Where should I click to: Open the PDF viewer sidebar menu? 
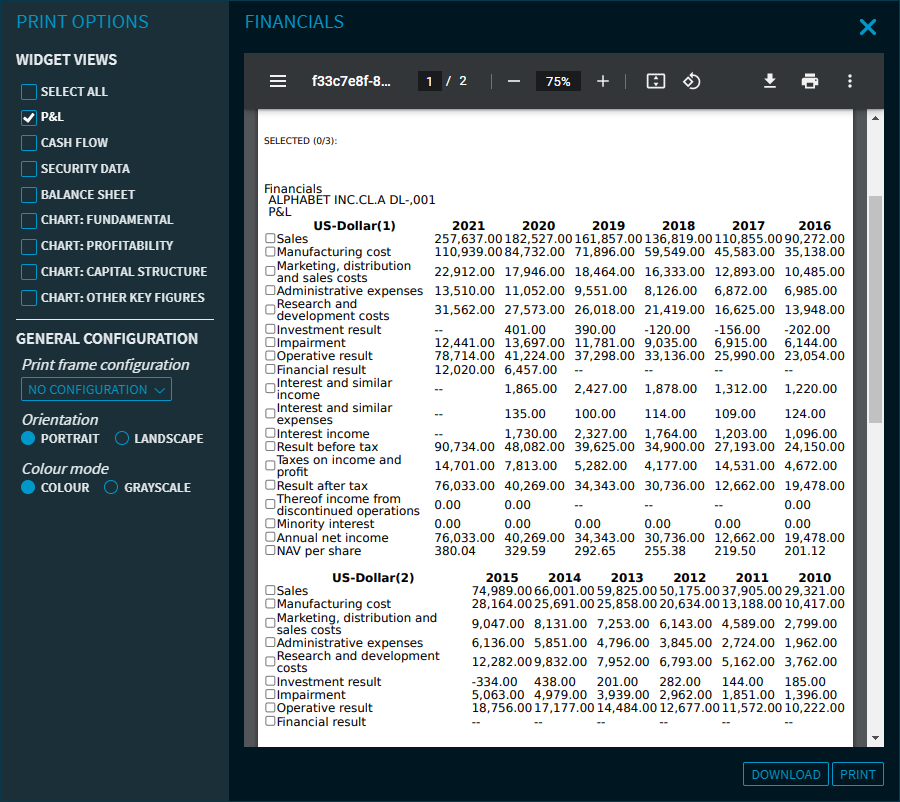(x=278, y=81)
